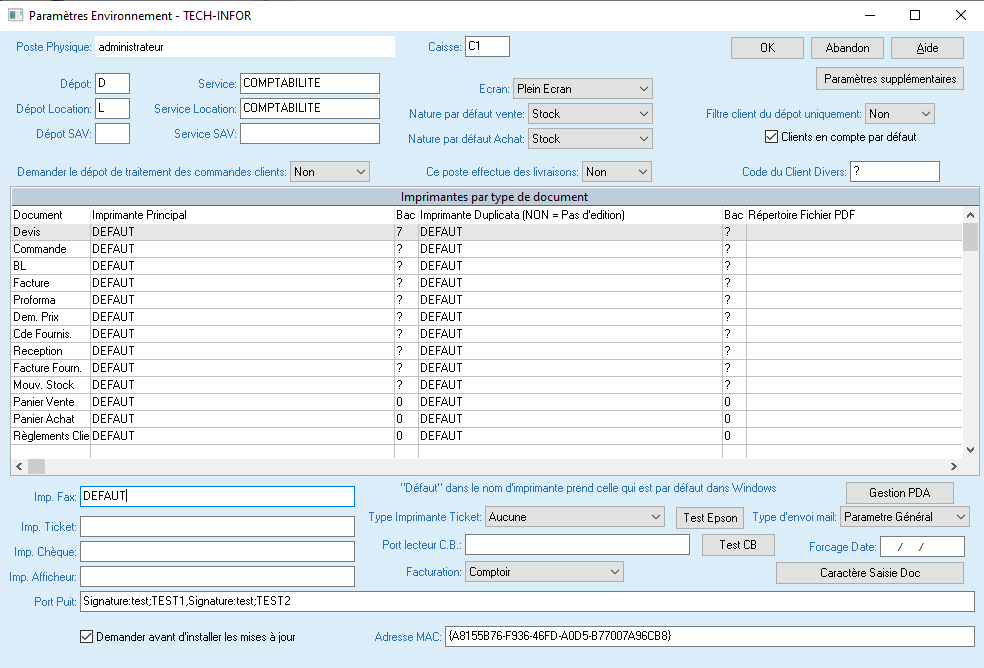Image resolution: width=984 pixels, height=668 pixels.
Task: Open 'Filtre client du dépot uniquement' dropdown
Action: (900, 114)
